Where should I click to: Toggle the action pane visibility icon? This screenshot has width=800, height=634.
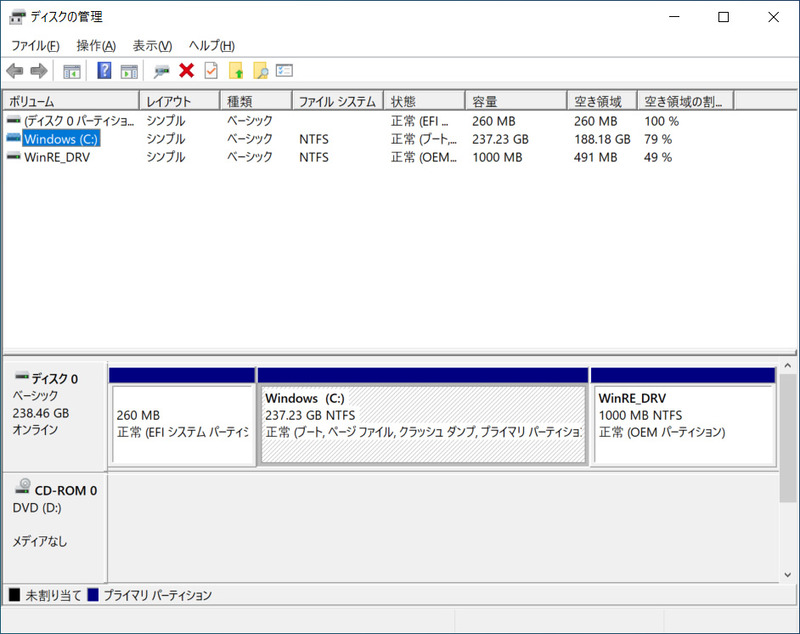(131, 70)
